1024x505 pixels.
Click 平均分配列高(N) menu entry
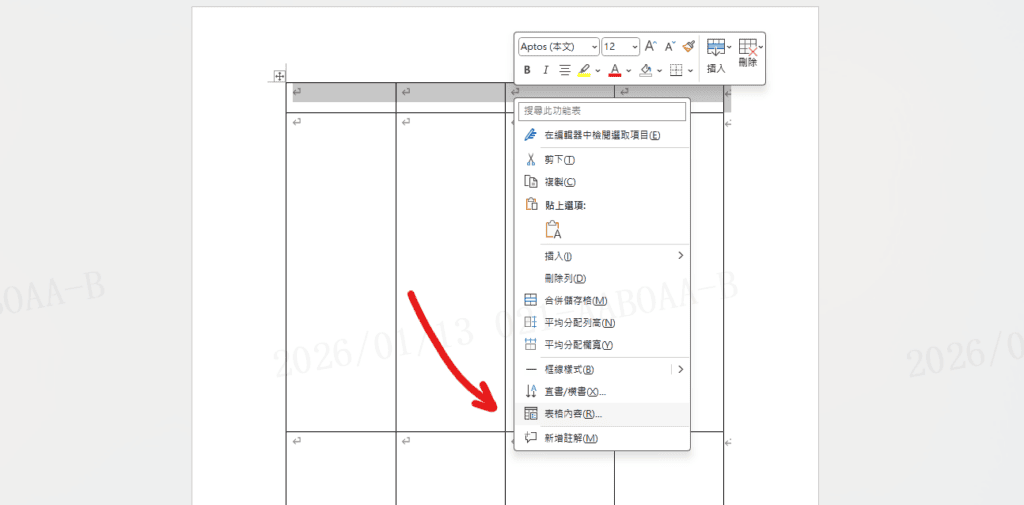click(x=579, y=322)
